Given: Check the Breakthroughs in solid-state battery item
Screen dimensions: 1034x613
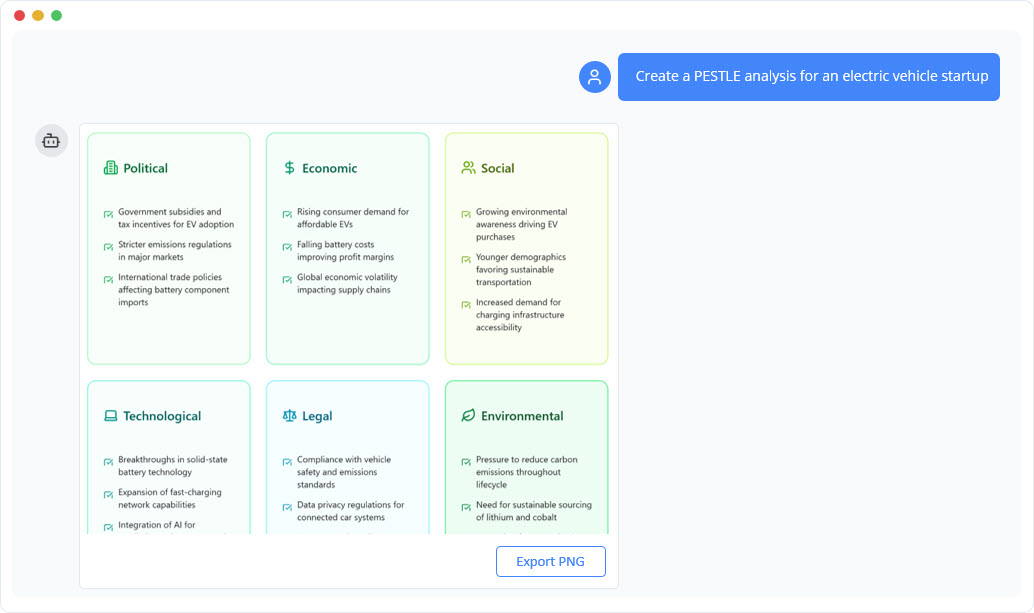Looking at the screenshot, I should point(108,461).
